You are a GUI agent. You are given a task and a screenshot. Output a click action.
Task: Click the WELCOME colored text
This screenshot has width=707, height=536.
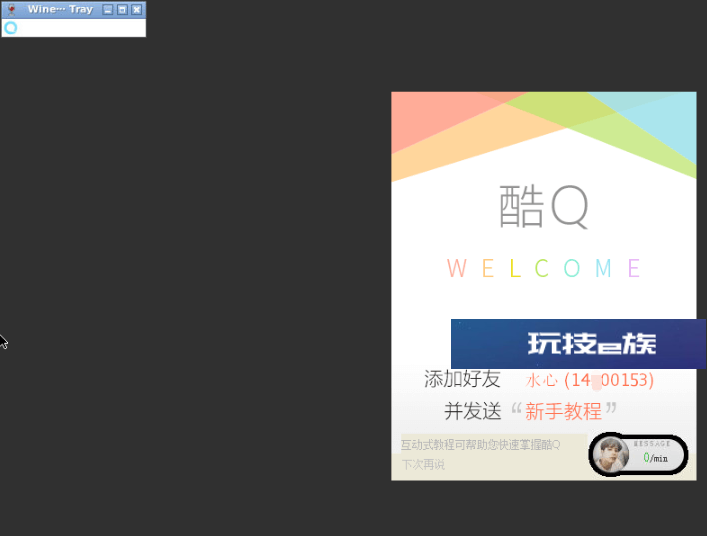point(543,269)
